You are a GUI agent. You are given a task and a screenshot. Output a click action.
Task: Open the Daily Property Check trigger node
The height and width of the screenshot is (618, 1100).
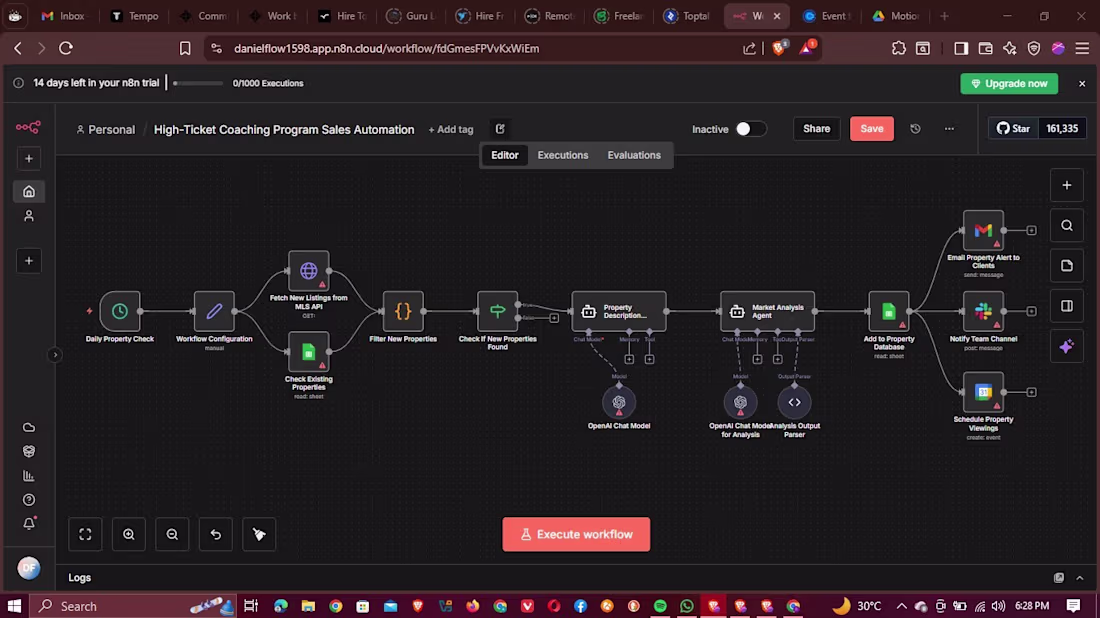tap(120, 311)
